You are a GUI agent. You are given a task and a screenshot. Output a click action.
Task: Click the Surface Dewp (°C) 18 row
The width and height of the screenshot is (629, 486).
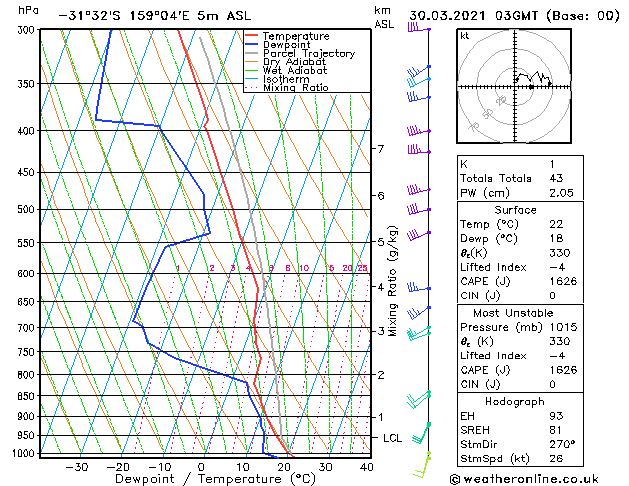(520, 239)
